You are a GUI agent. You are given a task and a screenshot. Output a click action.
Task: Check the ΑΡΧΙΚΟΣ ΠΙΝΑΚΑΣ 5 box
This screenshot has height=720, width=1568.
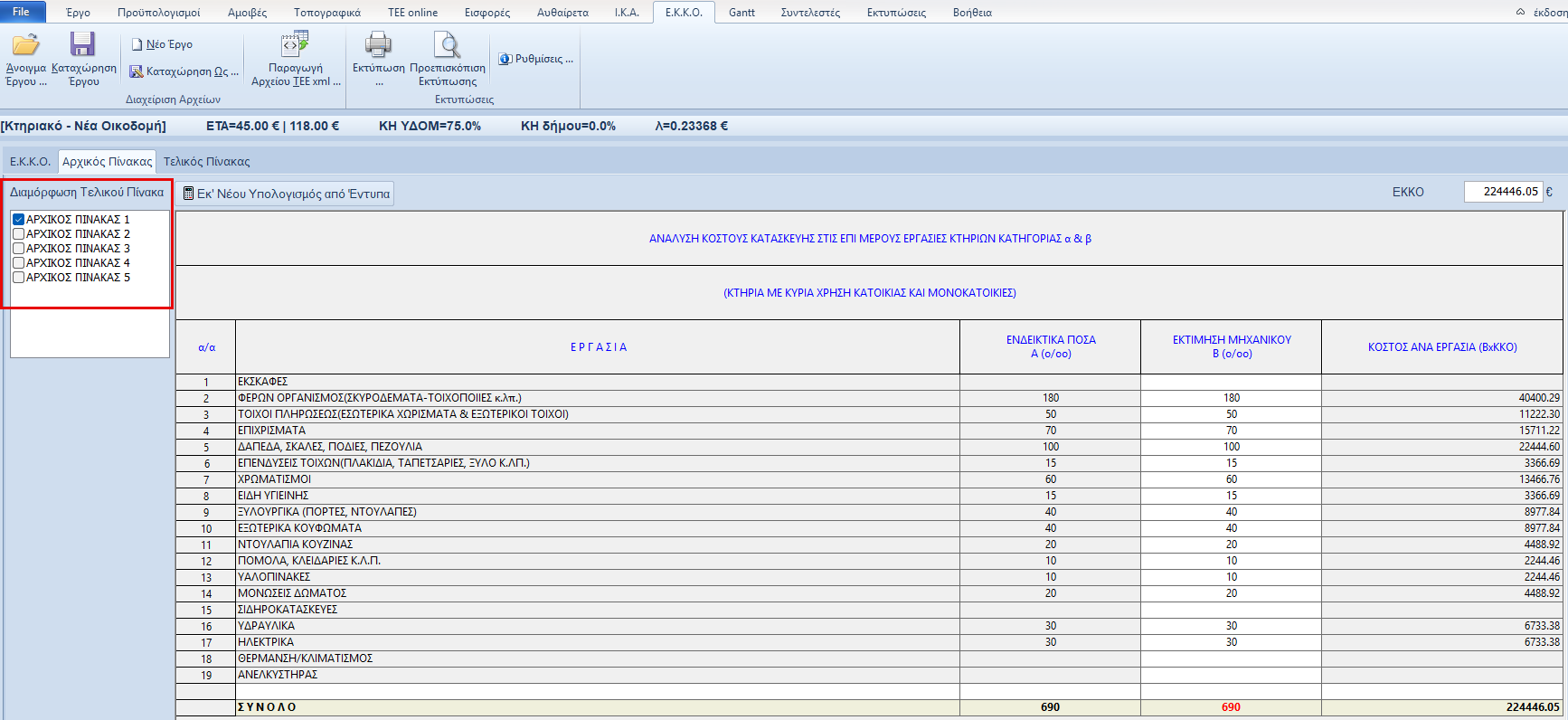tap(18, 278)
